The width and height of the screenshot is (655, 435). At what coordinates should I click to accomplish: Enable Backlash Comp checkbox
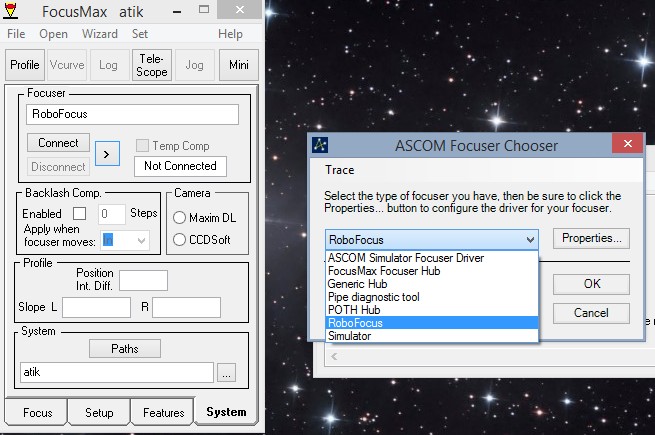(79, 214)
